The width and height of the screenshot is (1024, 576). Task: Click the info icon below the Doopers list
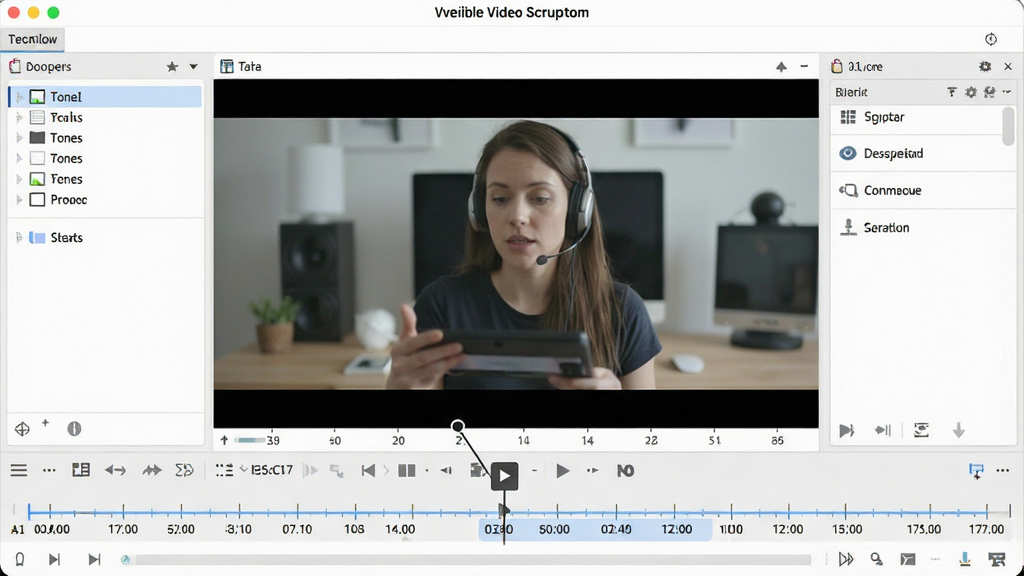click(x=74, y=428)
